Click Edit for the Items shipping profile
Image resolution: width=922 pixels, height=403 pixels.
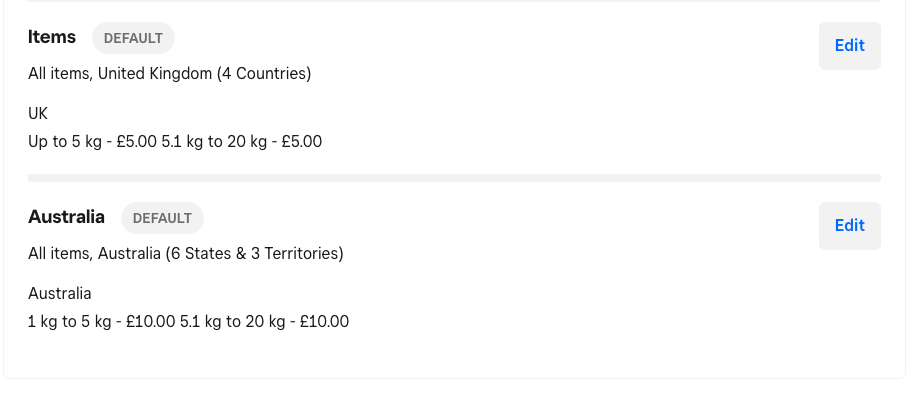coord(849,46)
